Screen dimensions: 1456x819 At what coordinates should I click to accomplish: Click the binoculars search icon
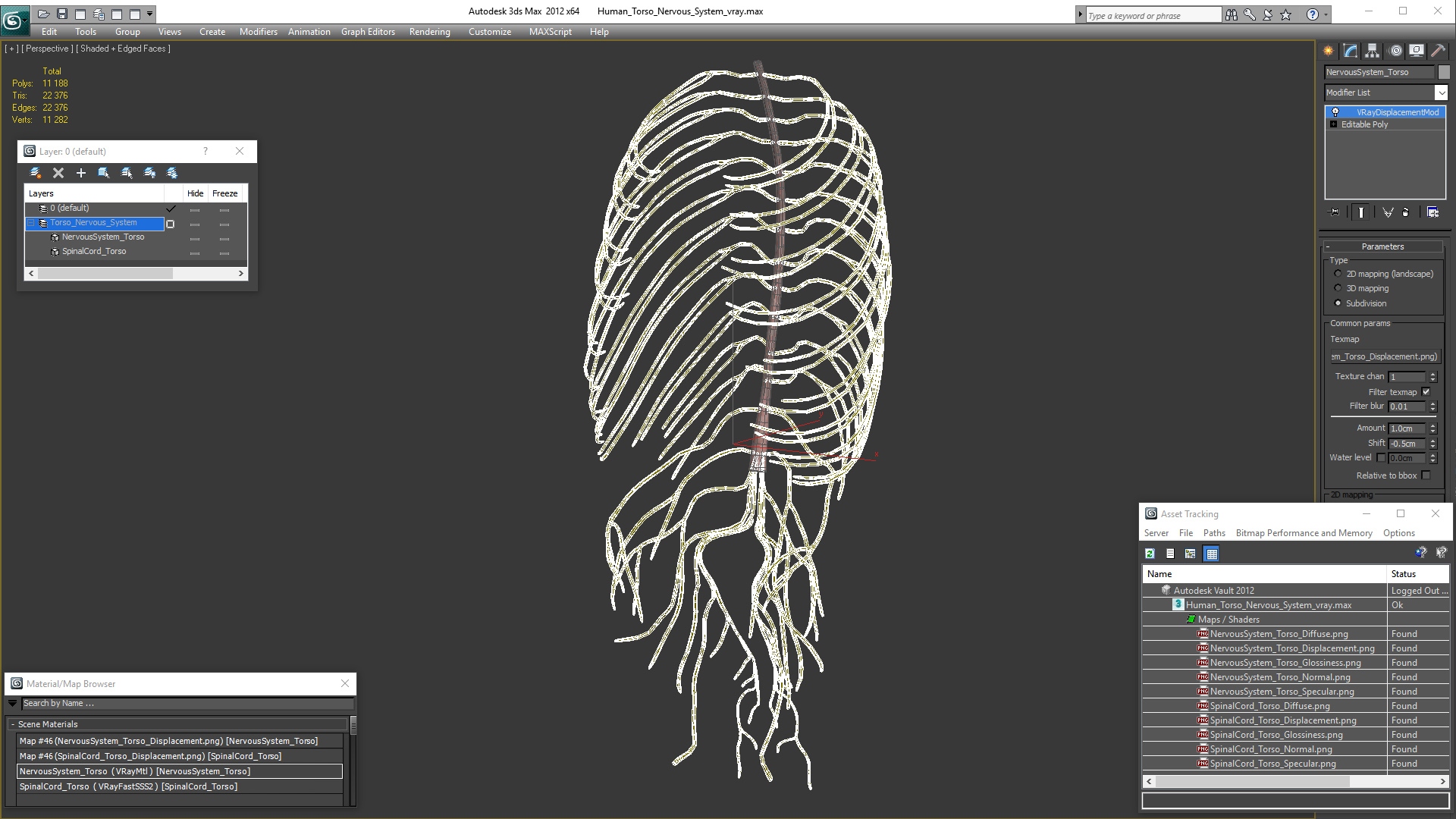click(x=1232, y=14)
